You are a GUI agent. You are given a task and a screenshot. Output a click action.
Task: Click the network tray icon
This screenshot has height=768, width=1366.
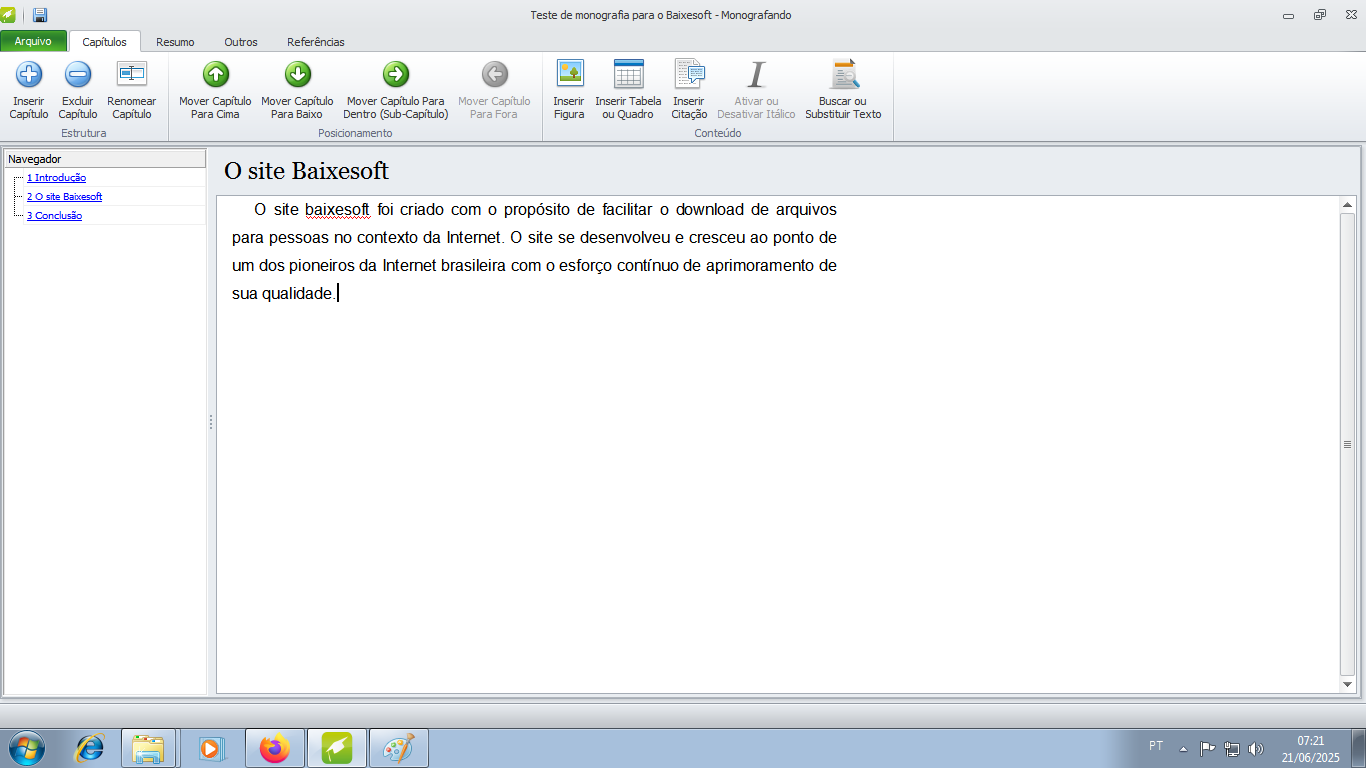click(x=1232, y=748)
